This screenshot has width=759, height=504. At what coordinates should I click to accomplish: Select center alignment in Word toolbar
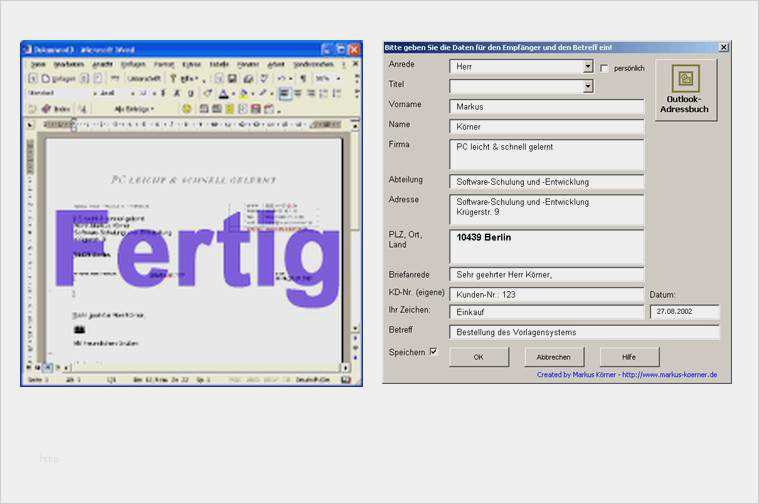[298, 93]
